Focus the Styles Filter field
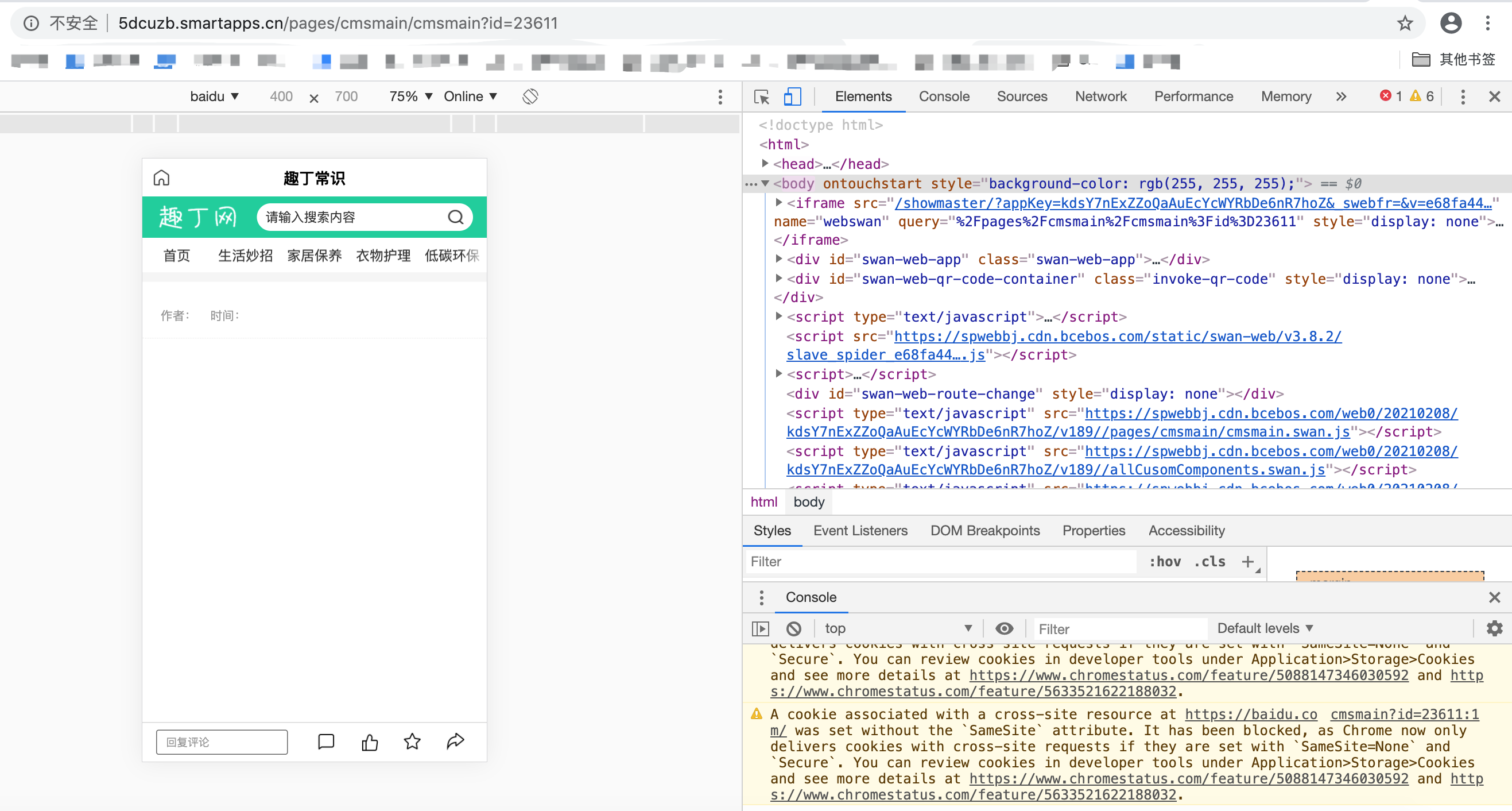 point(942,562)
